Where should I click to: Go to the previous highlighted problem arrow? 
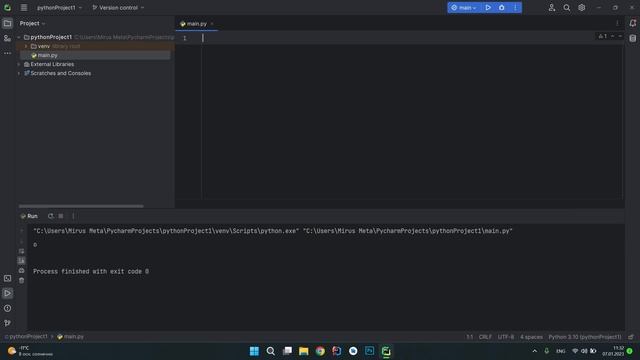[613, 36]
